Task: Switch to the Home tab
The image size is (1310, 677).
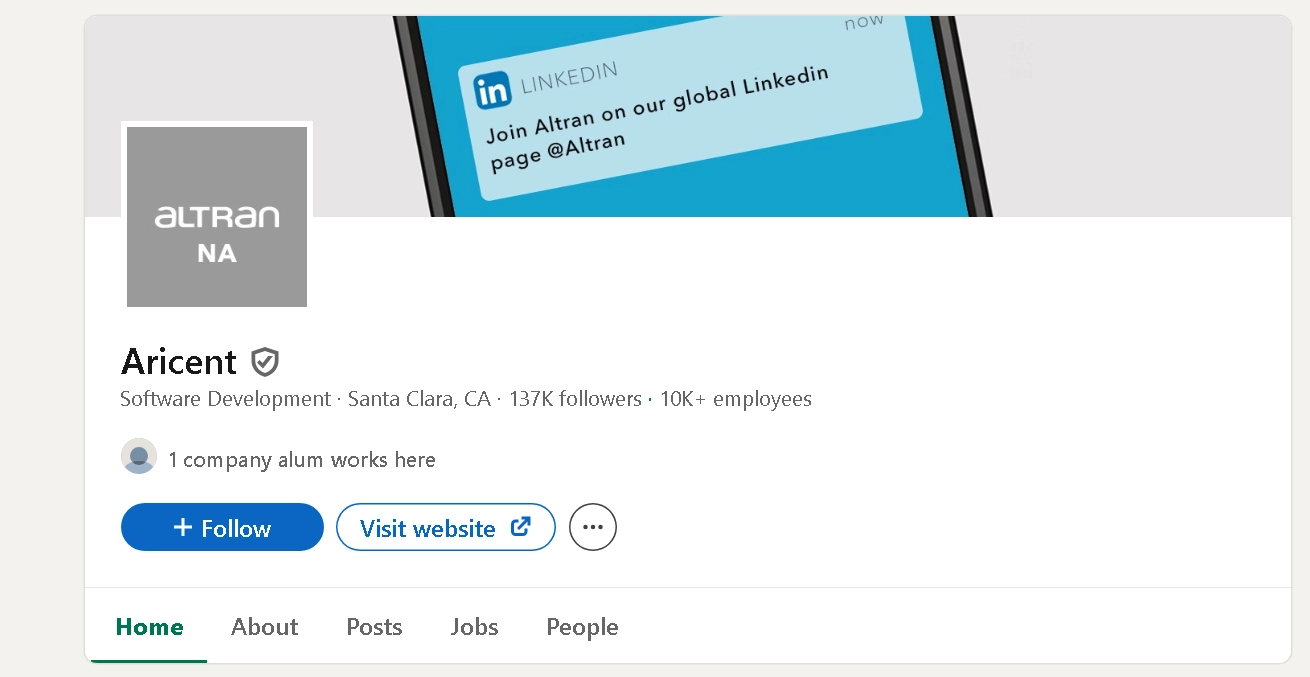Action: pyautogui.click(x=150, y=627)
